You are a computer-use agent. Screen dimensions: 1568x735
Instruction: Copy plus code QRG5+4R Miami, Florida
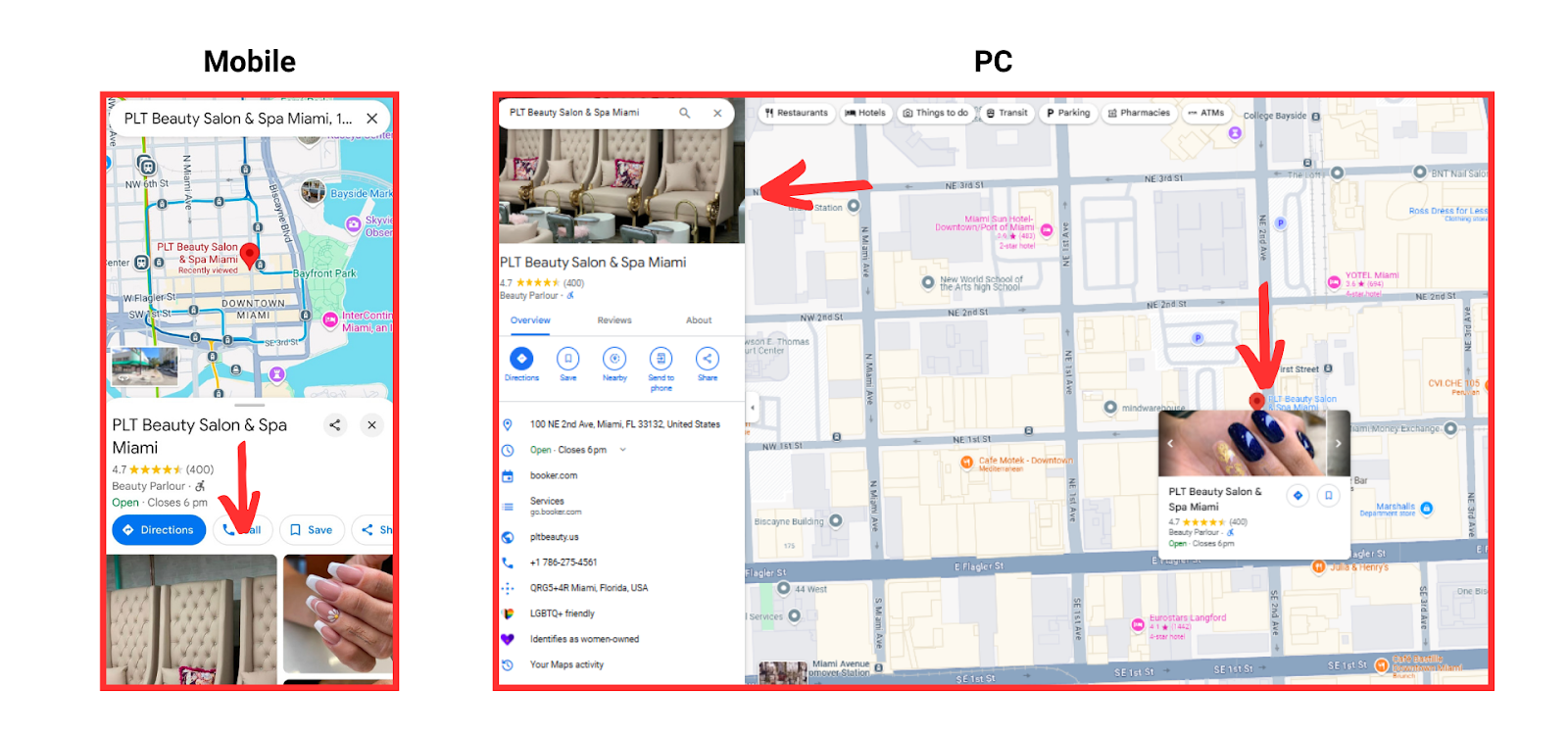[589, 588]
